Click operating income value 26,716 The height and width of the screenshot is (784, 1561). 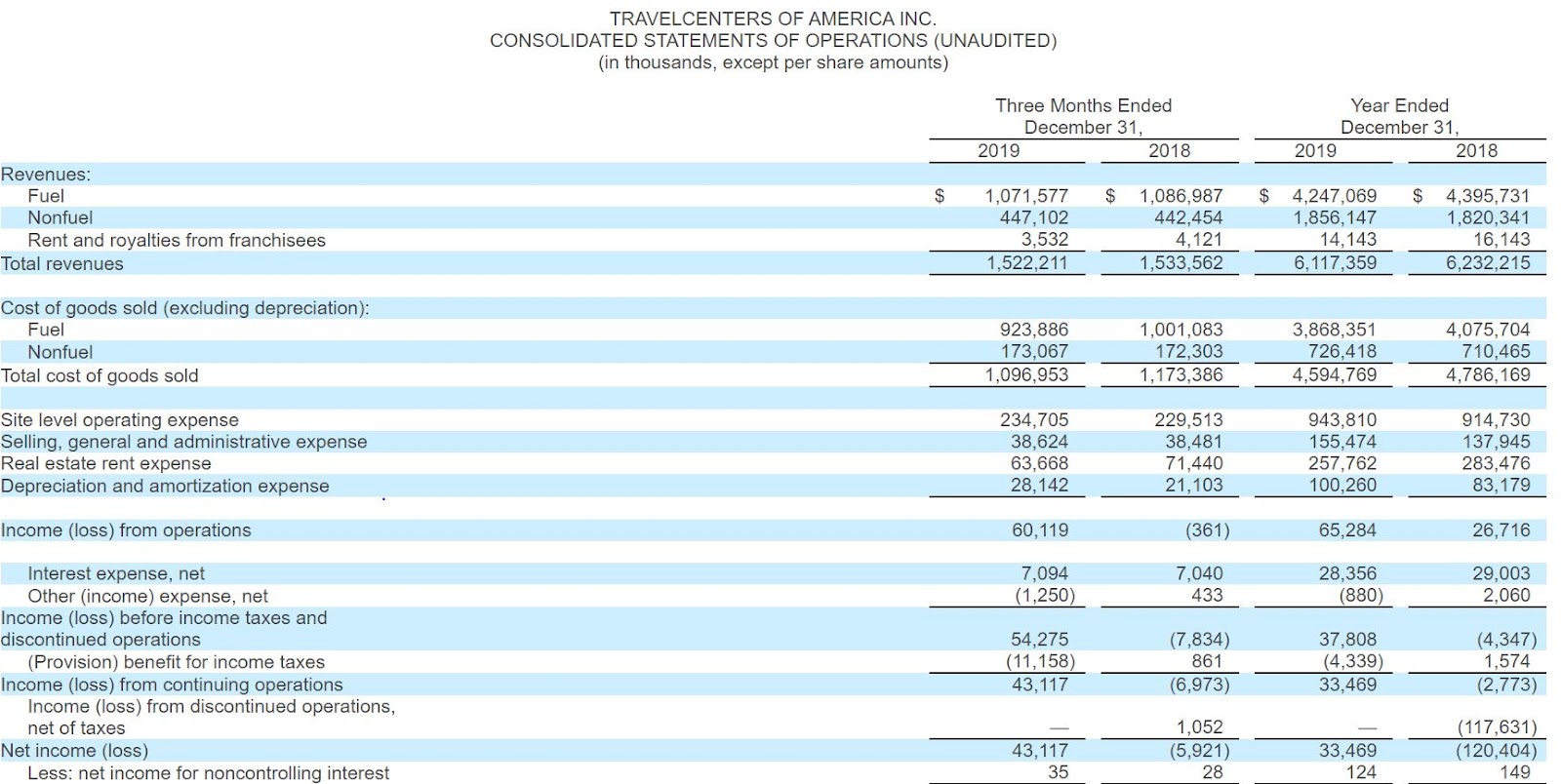coord(1501,530)
